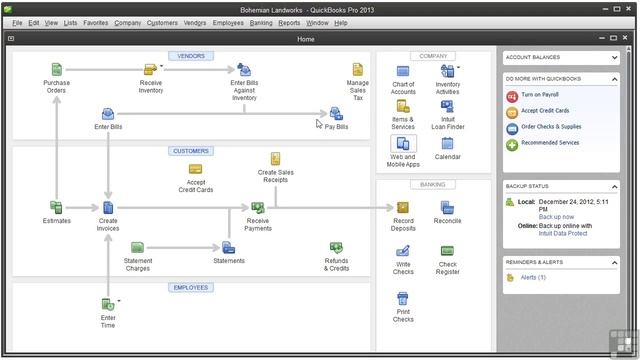The height and width of the screenshot is (360, 640).
Task: Collapse Reminders & Alerts panel
Action: (x=614, y=262)
